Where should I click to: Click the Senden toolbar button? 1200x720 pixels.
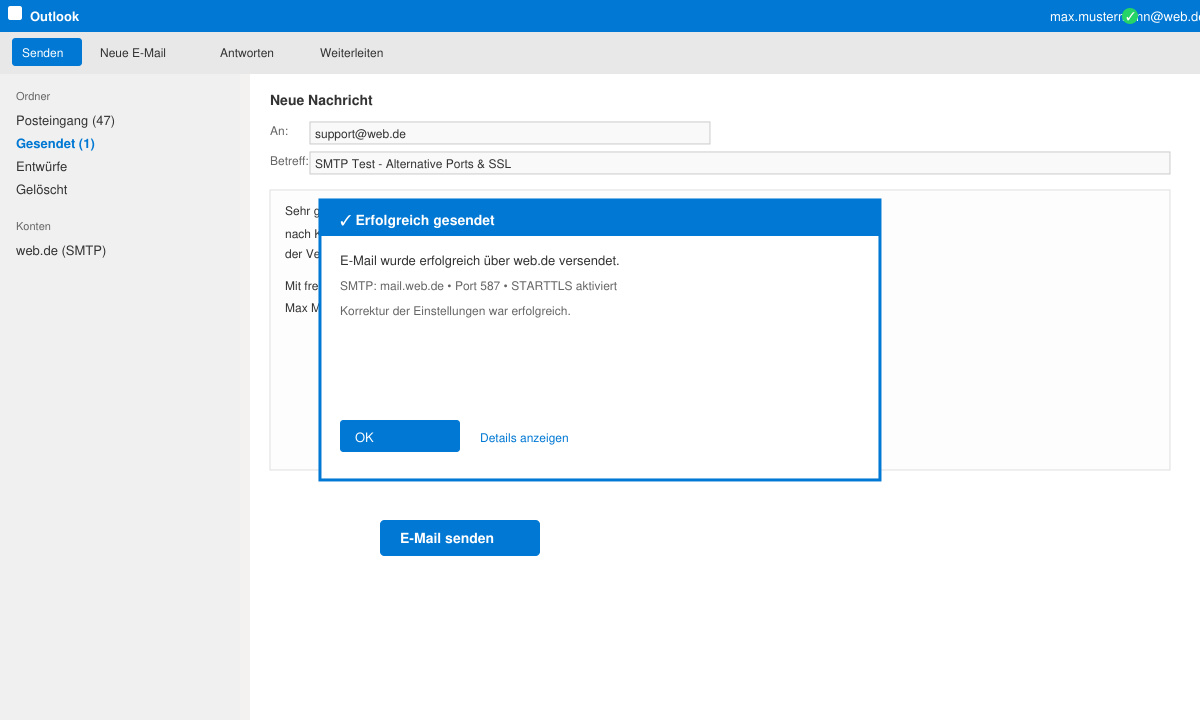point(47,52)
